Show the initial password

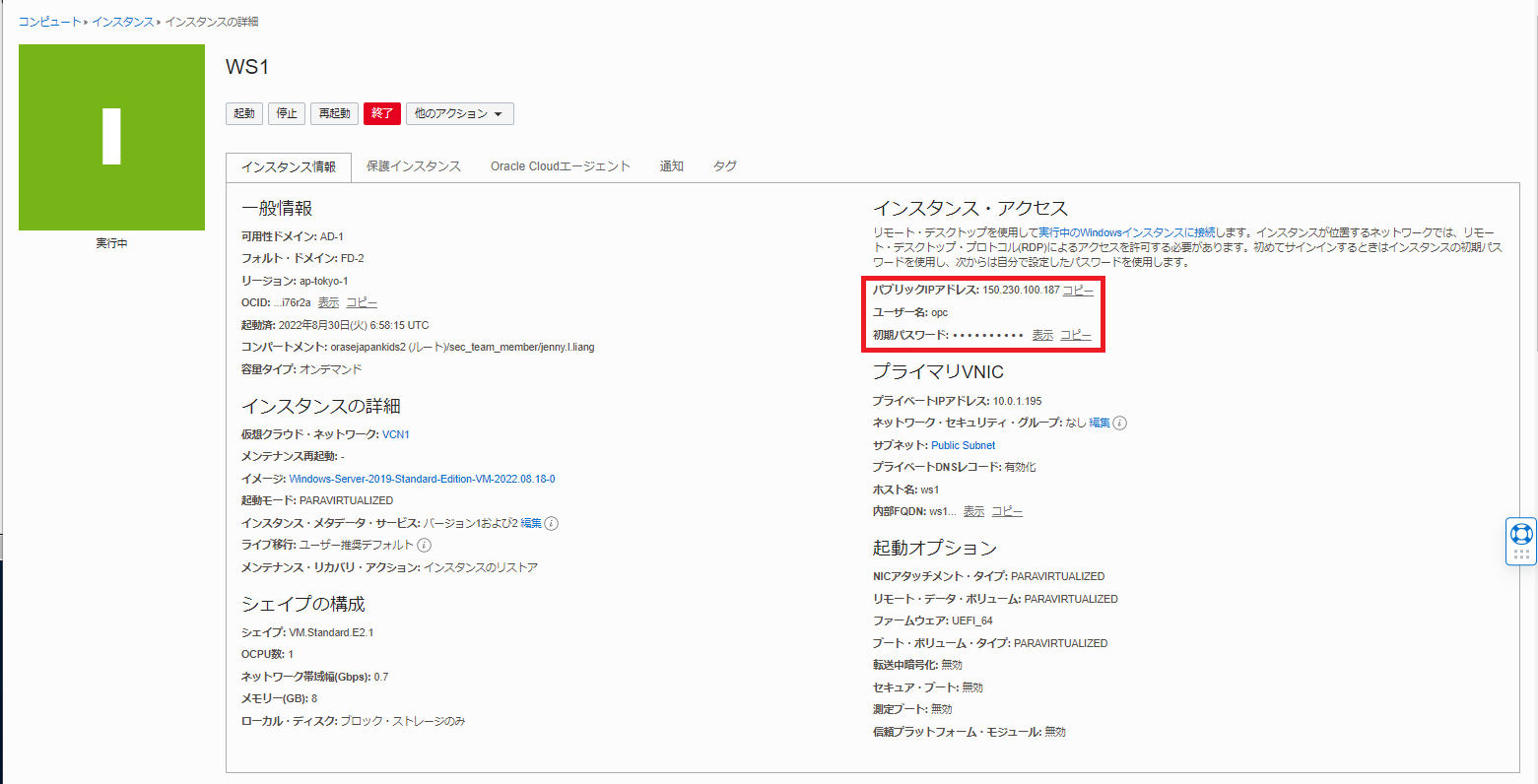click(1041, 336)
